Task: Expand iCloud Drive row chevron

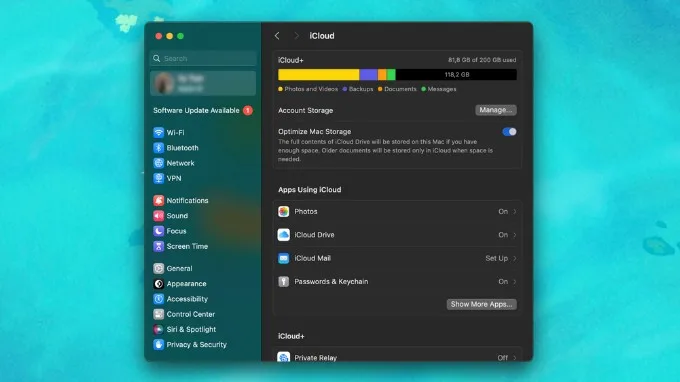Action: click(x=515, y=235)
